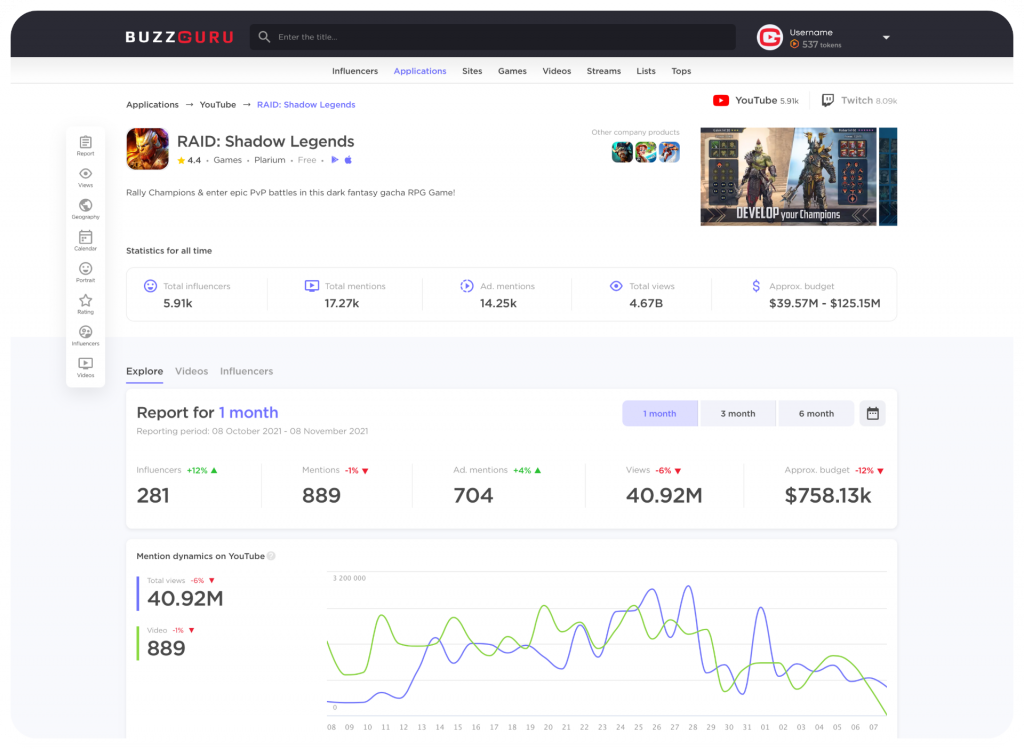This screenshot has width=1024, height=749.
Task: Go to Tops in top navigation
Action: [x=681, y=71]
